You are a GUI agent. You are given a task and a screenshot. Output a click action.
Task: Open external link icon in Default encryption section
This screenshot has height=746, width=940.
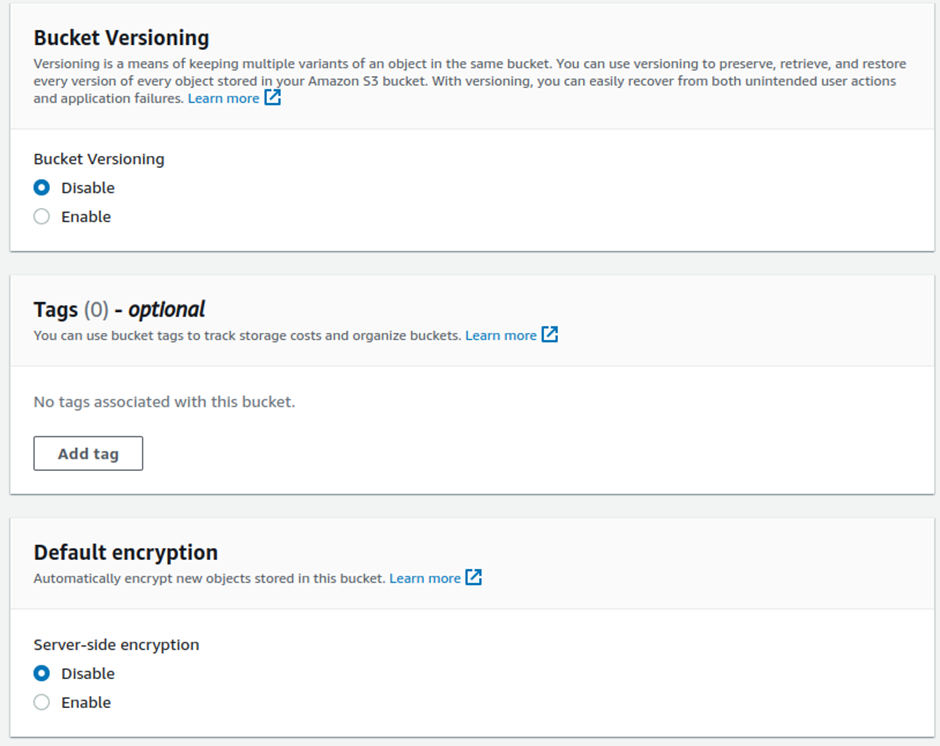tap(474, 577)
